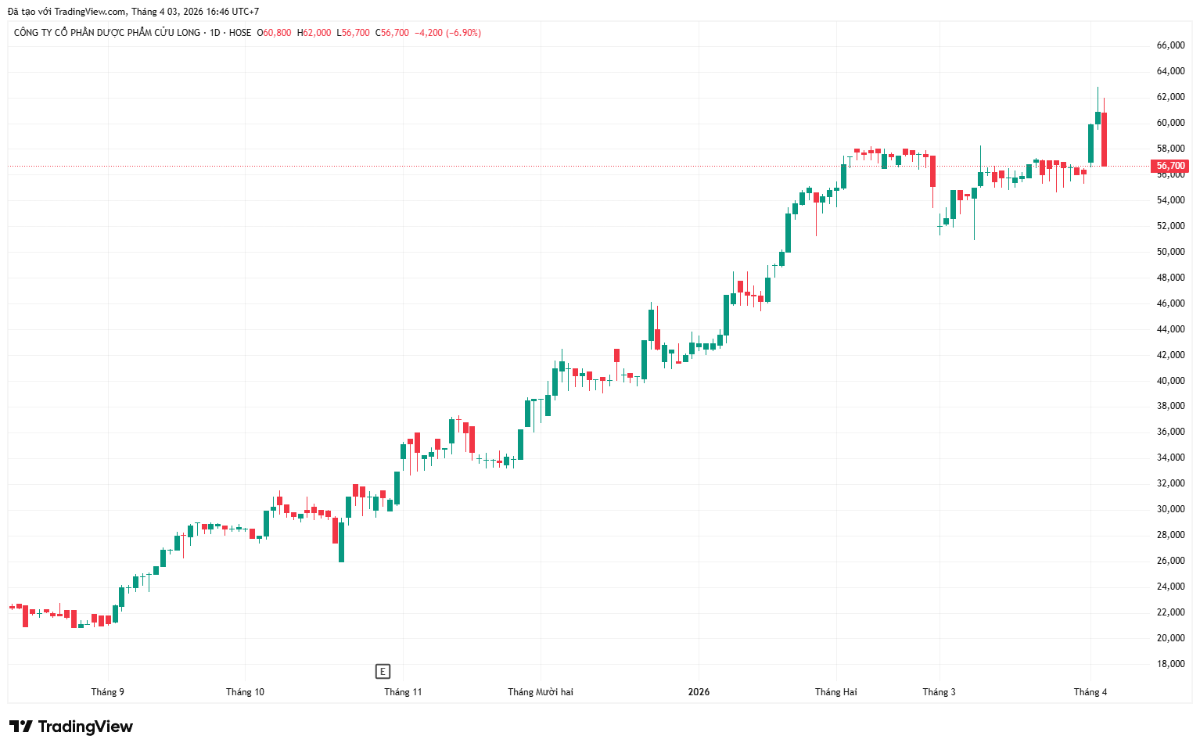
Task: Open the earnings 'E' marker
Action: pos(382,671)
